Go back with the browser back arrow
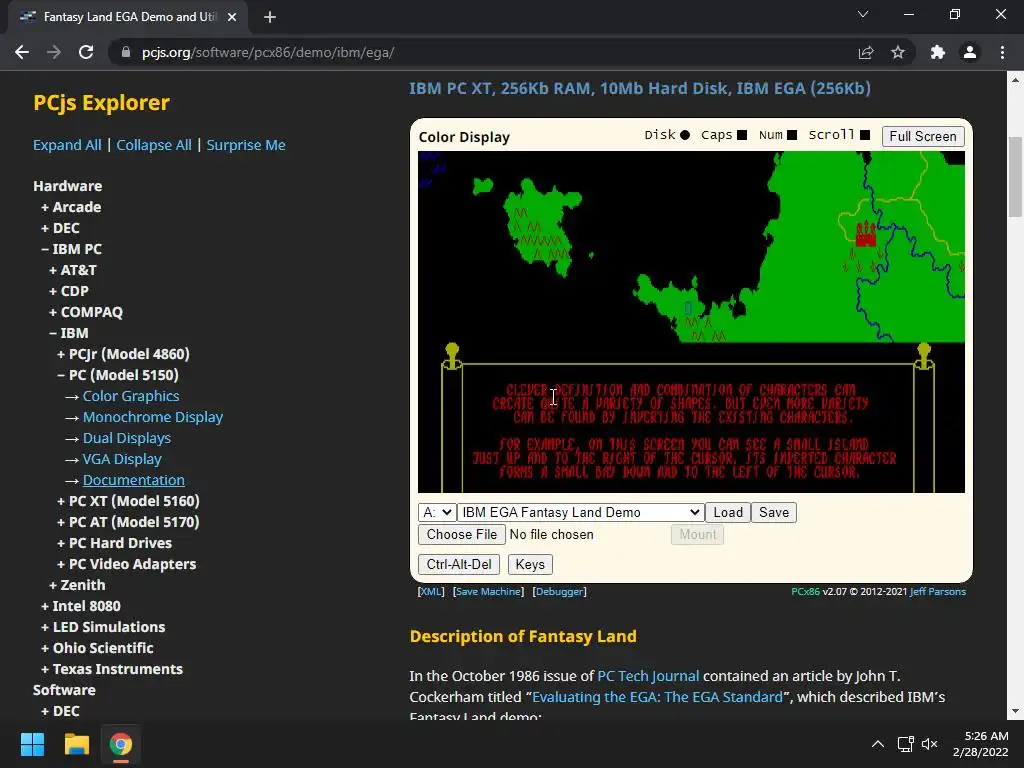The width and height of the screenshot is (1024, 768). click(x=22, y=52)
